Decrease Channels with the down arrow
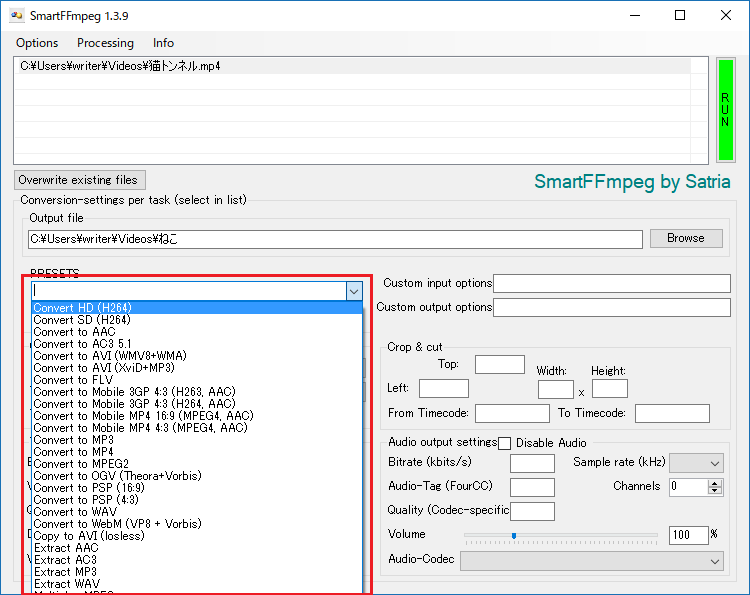Screen dimensions: 750x595 pos(715,491)
